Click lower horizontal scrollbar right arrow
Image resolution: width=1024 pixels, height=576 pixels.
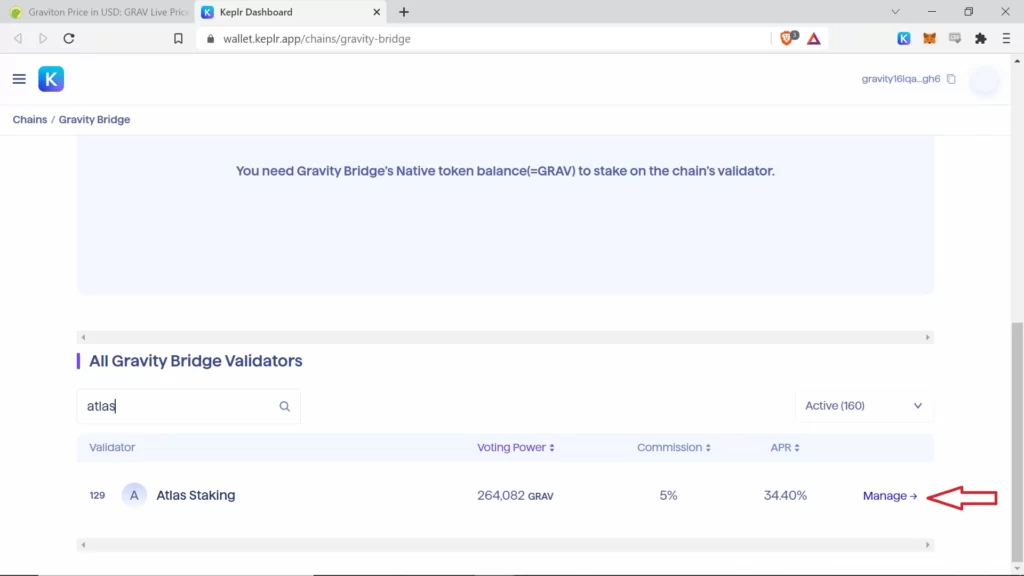927,545
